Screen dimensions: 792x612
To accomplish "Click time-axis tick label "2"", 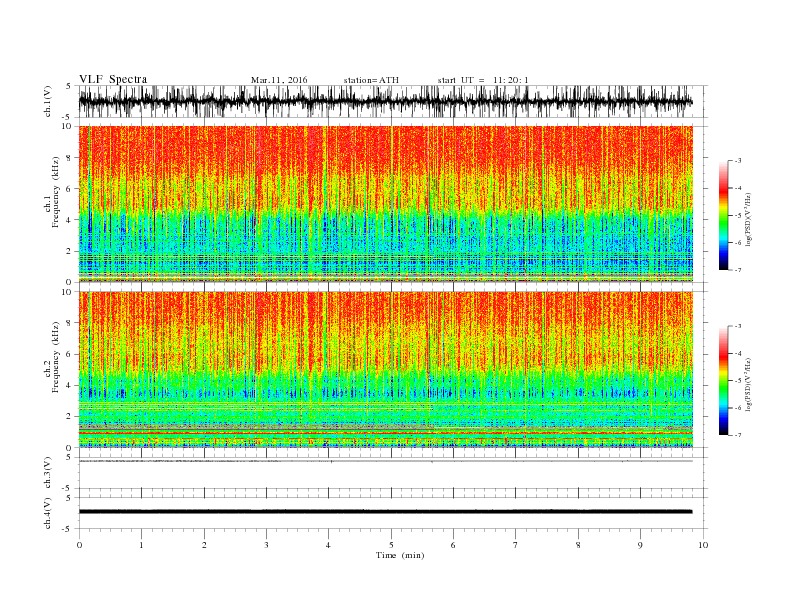I will 204,545.
